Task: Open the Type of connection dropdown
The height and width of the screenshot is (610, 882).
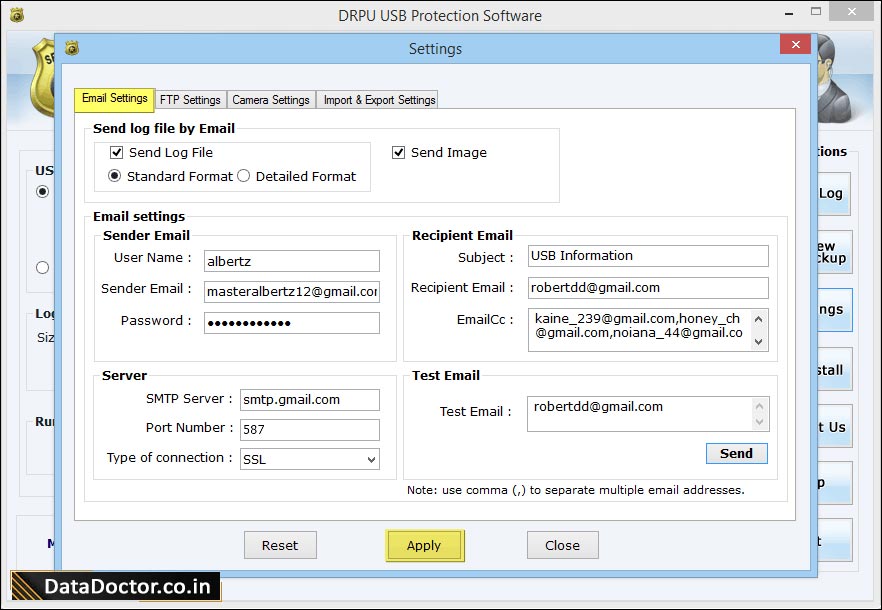Action: coord(371,459)
